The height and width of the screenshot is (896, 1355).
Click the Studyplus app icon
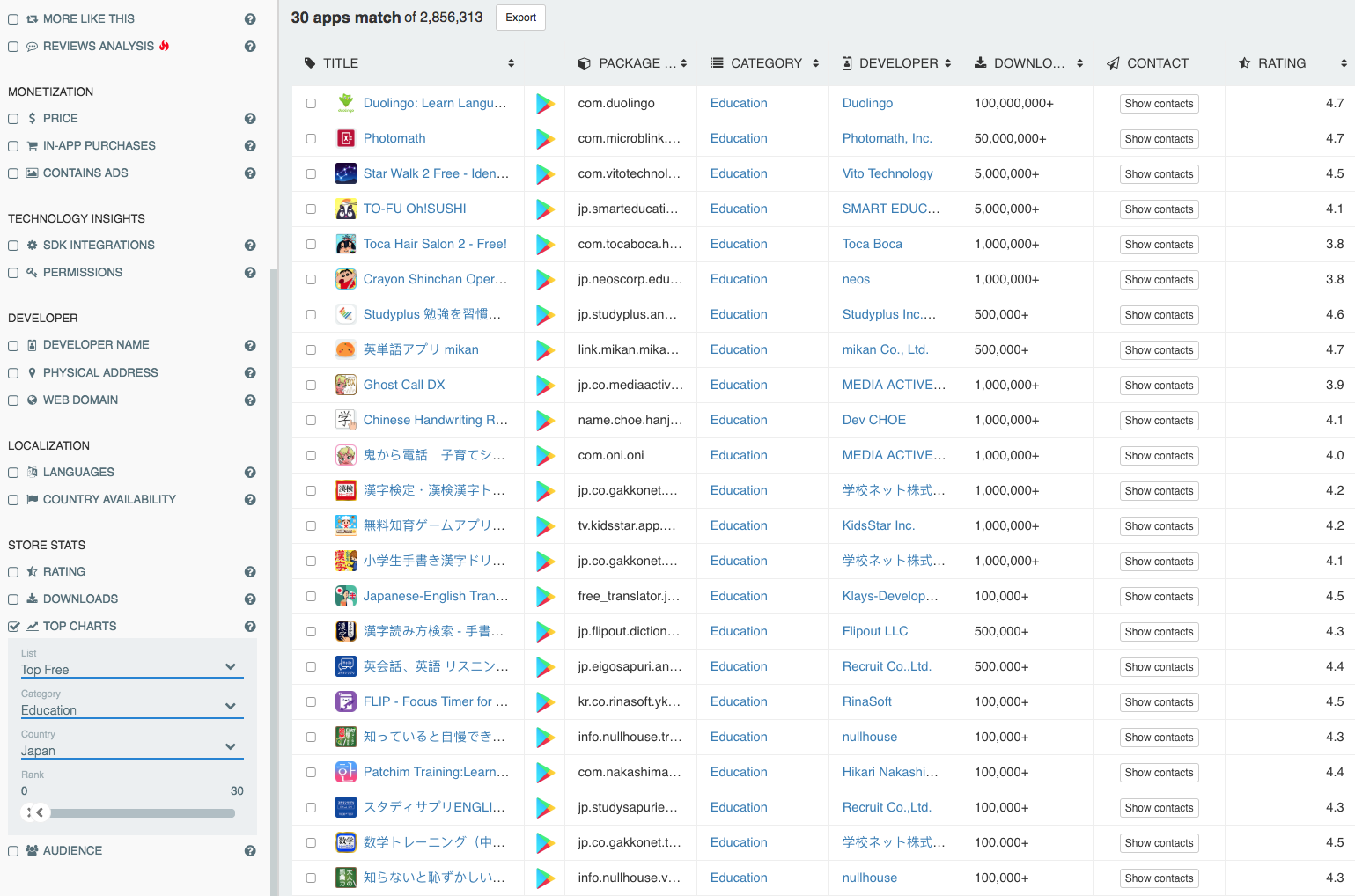click(346, 314)
